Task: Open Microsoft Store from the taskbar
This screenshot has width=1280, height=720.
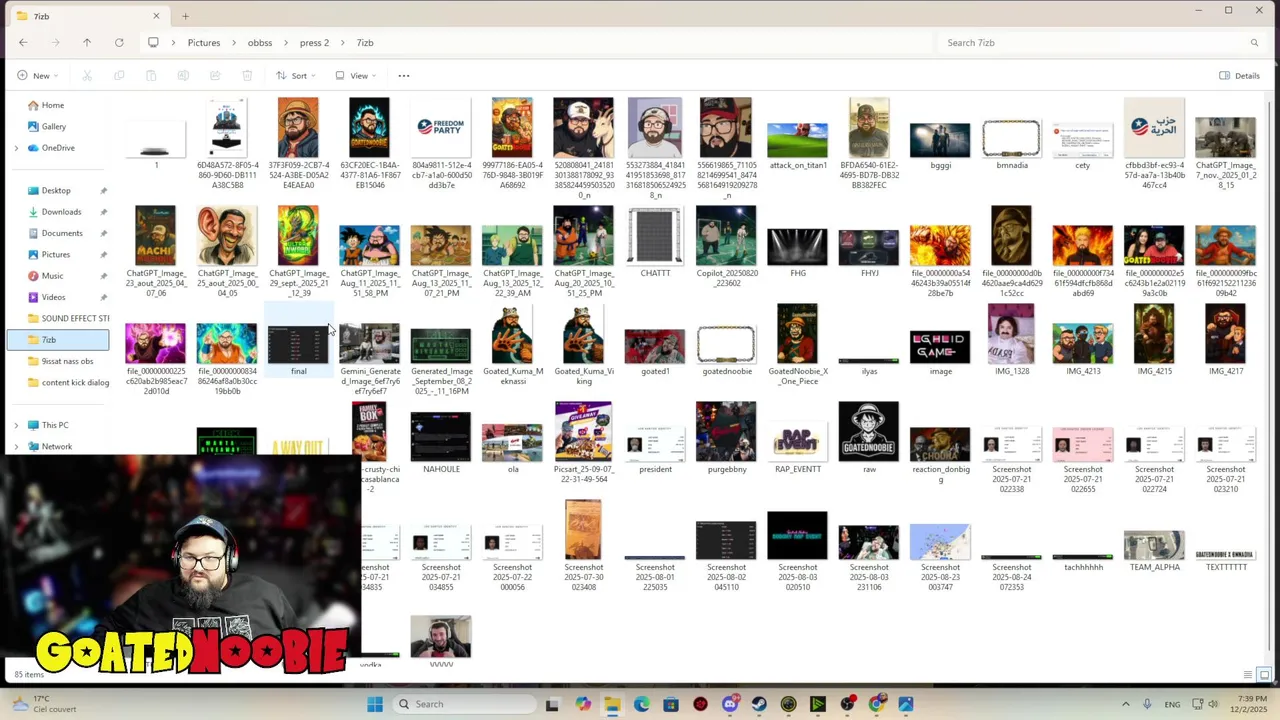Action: tap(671, 704)
